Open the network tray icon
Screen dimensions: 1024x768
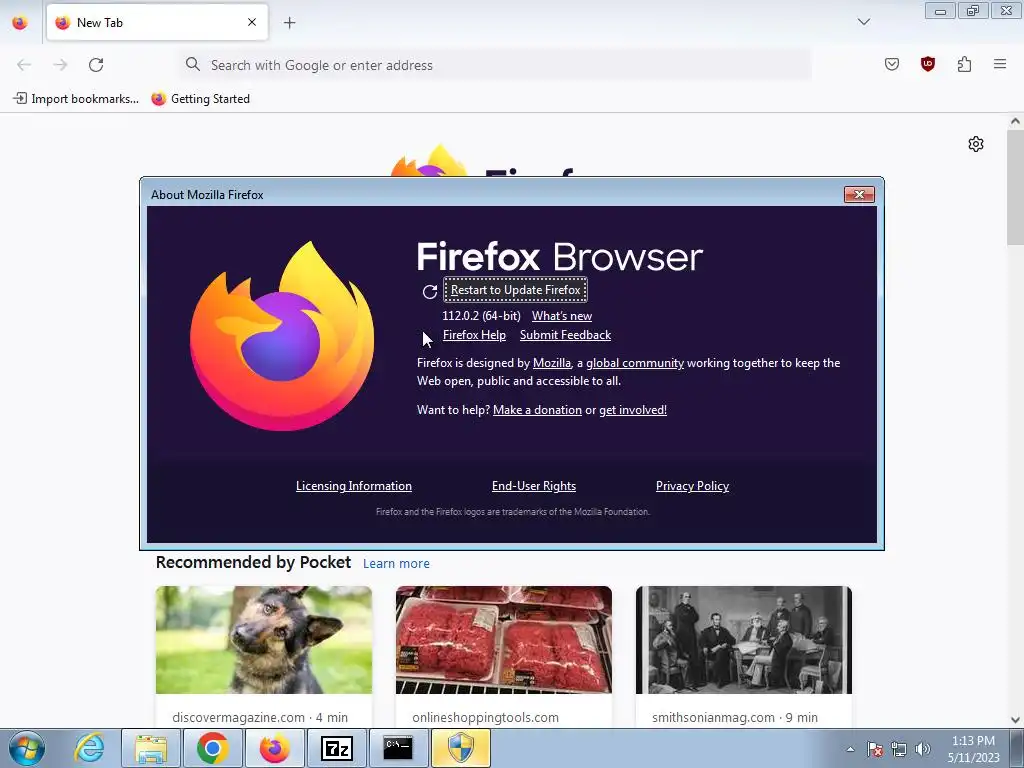coord(899,749)
